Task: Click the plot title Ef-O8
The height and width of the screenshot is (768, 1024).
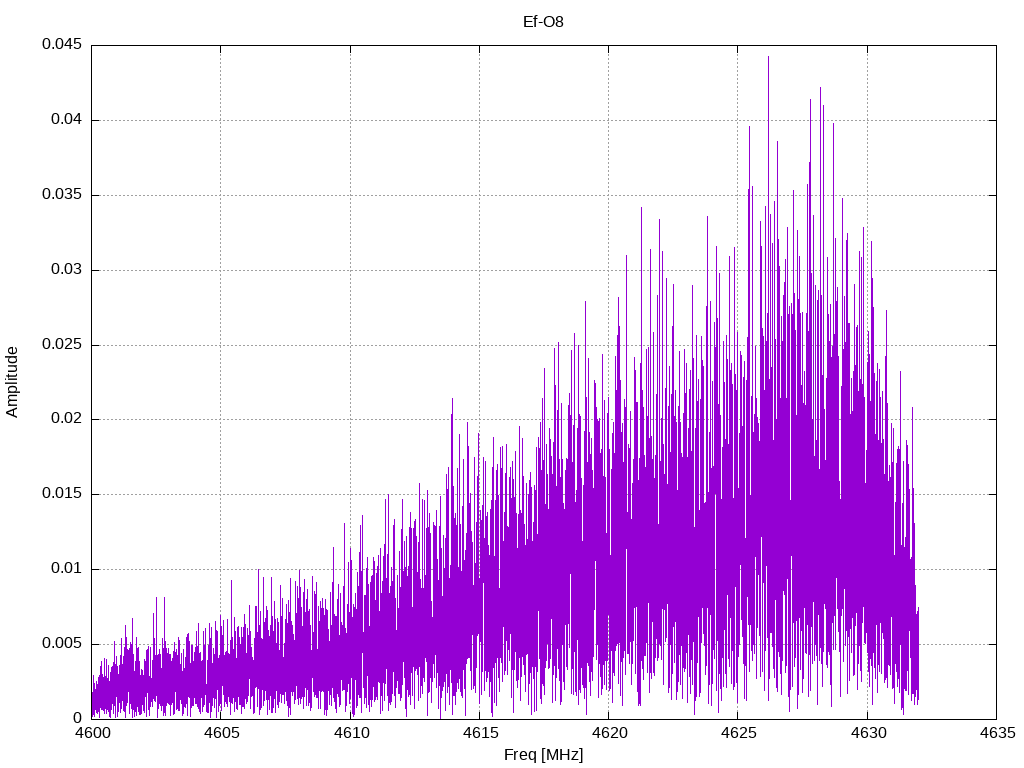Action: coord(543,22)
